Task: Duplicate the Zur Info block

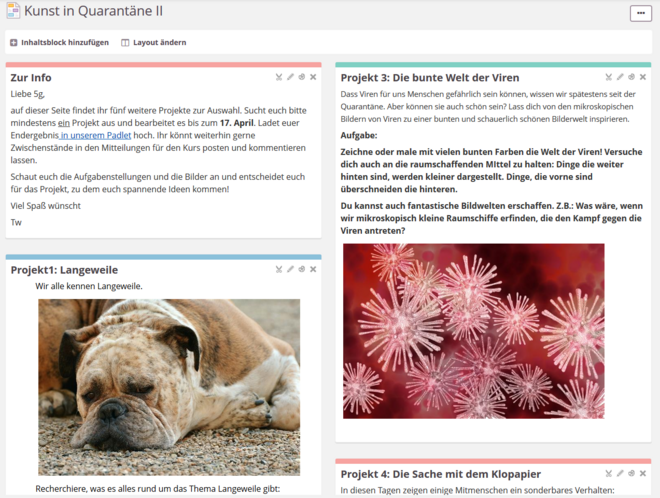Action: [x=302, y=77]
